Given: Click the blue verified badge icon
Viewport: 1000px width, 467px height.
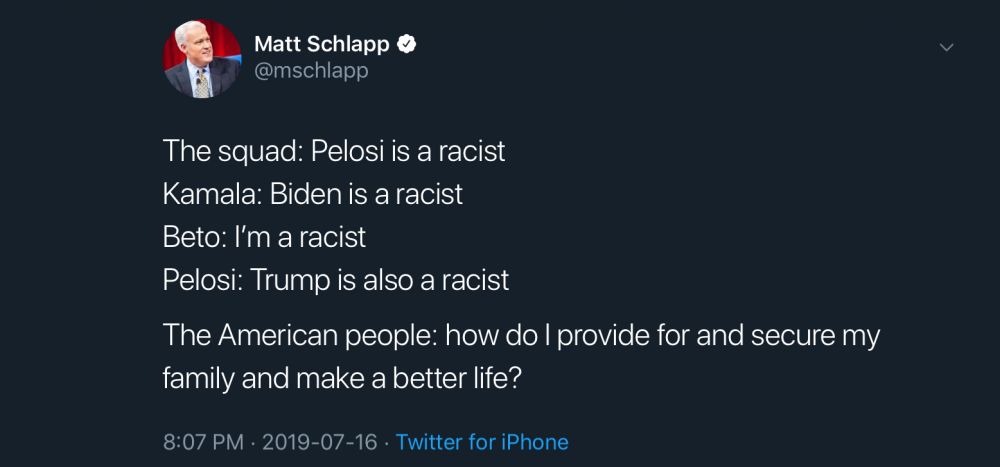Looking at the screenshot, I should point(407,44).
